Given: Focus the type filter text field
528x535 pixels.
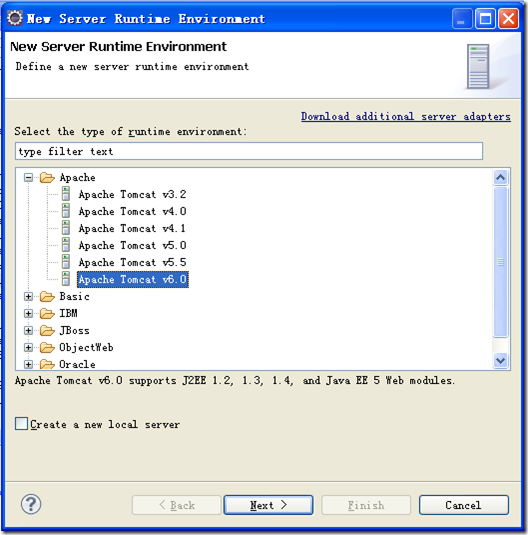Looking at the screenshot, I should tap(249, 151).
